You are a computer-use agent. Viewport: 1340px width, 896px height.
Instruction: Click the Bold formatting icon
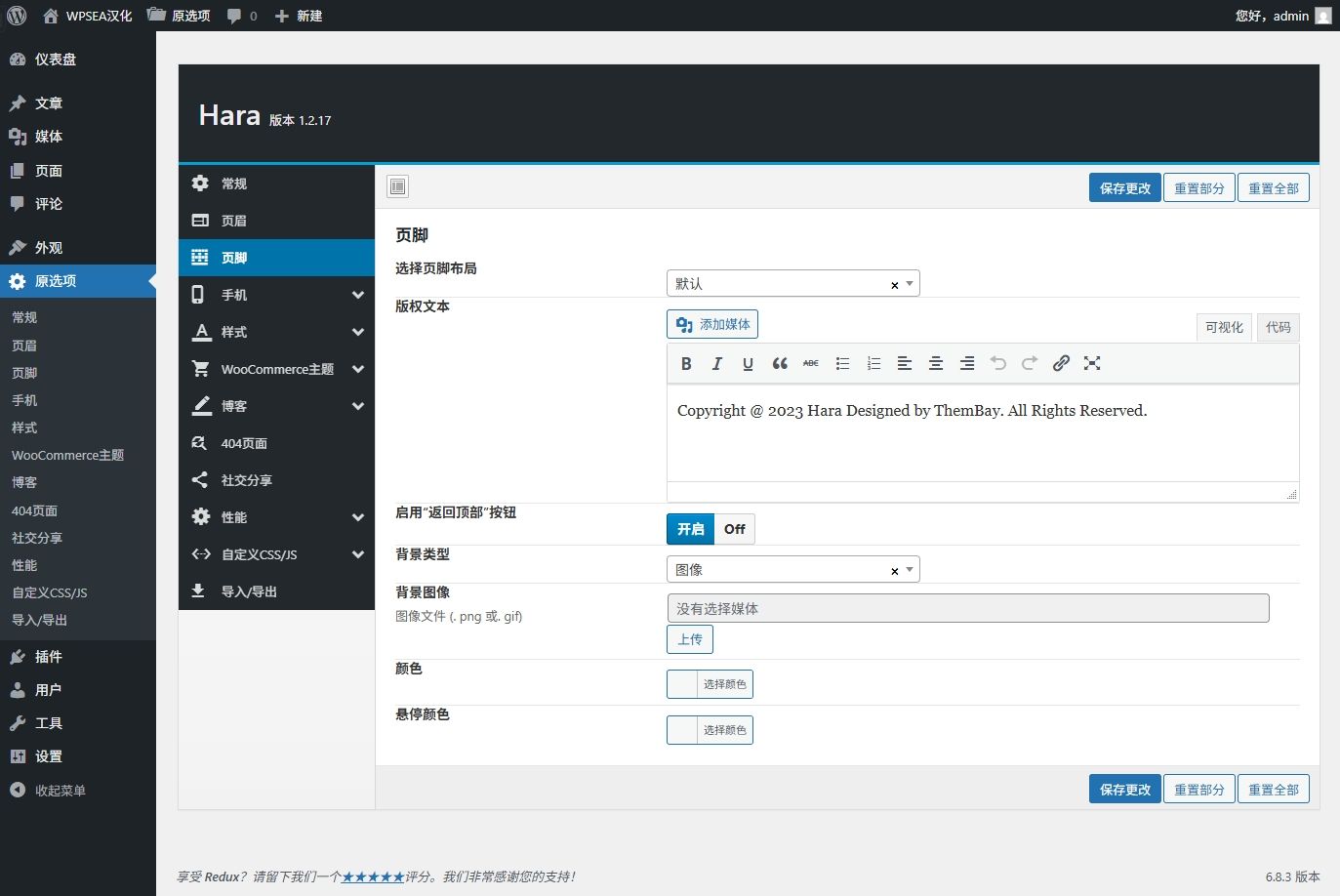coord(686,363)
